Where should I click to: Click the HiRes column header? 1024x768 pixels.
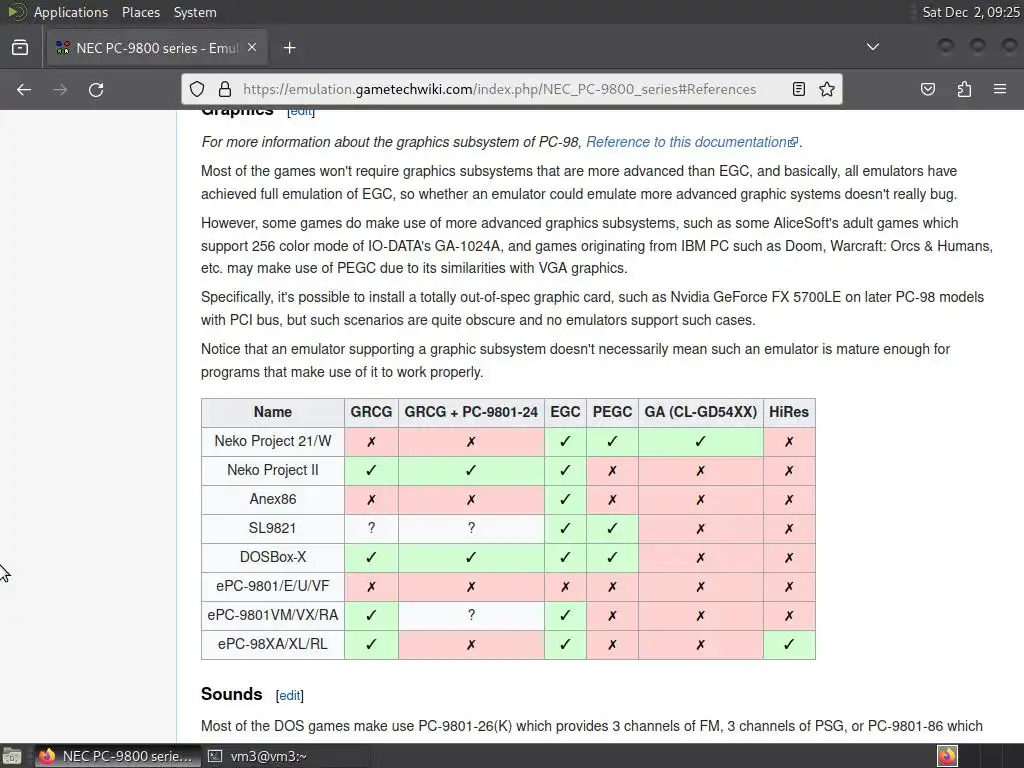[x=789, y=412]
